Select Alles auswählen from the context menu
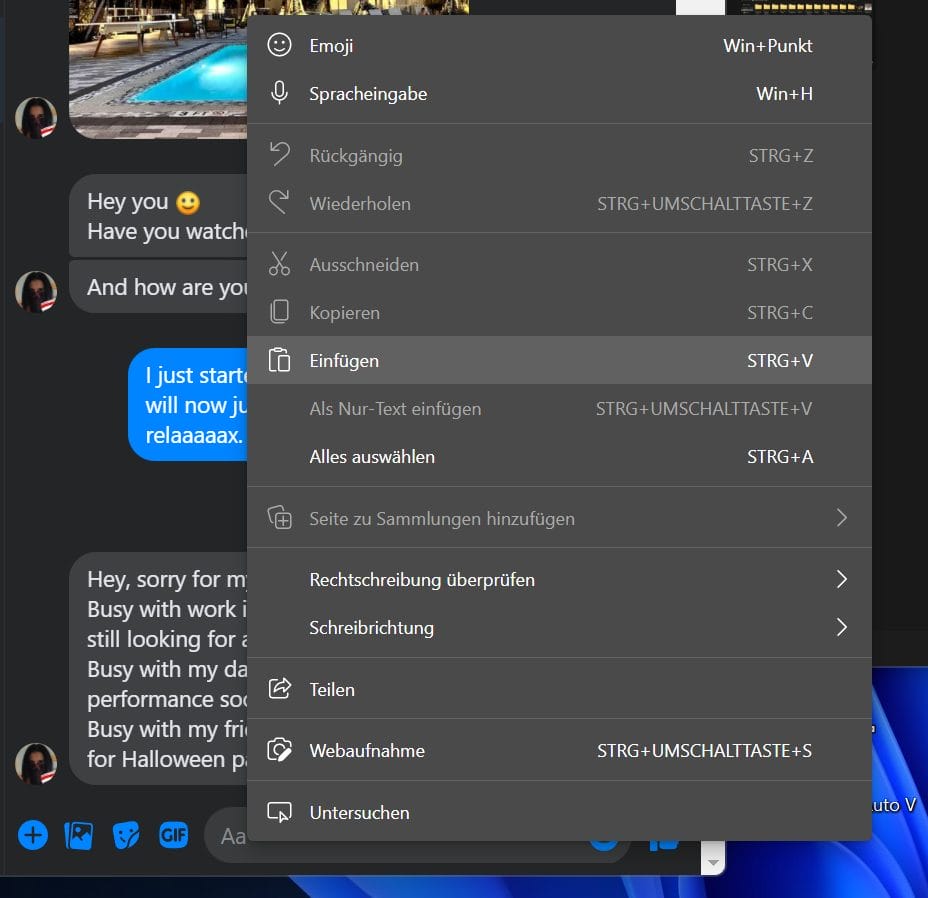Screen dimensions: 928x898 [372, 457]
